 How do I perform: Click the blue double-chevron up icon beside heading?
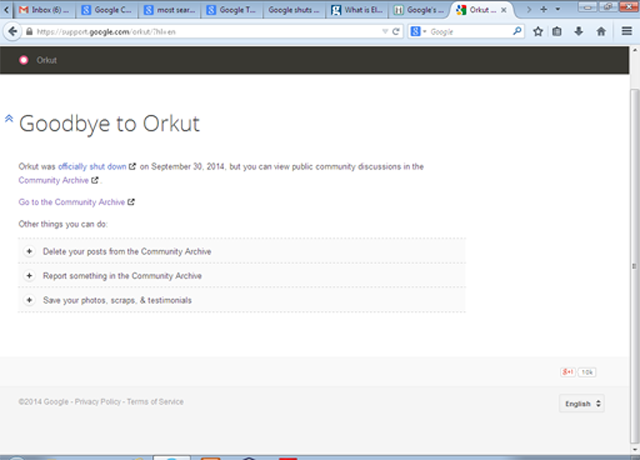tap(9, 118)
